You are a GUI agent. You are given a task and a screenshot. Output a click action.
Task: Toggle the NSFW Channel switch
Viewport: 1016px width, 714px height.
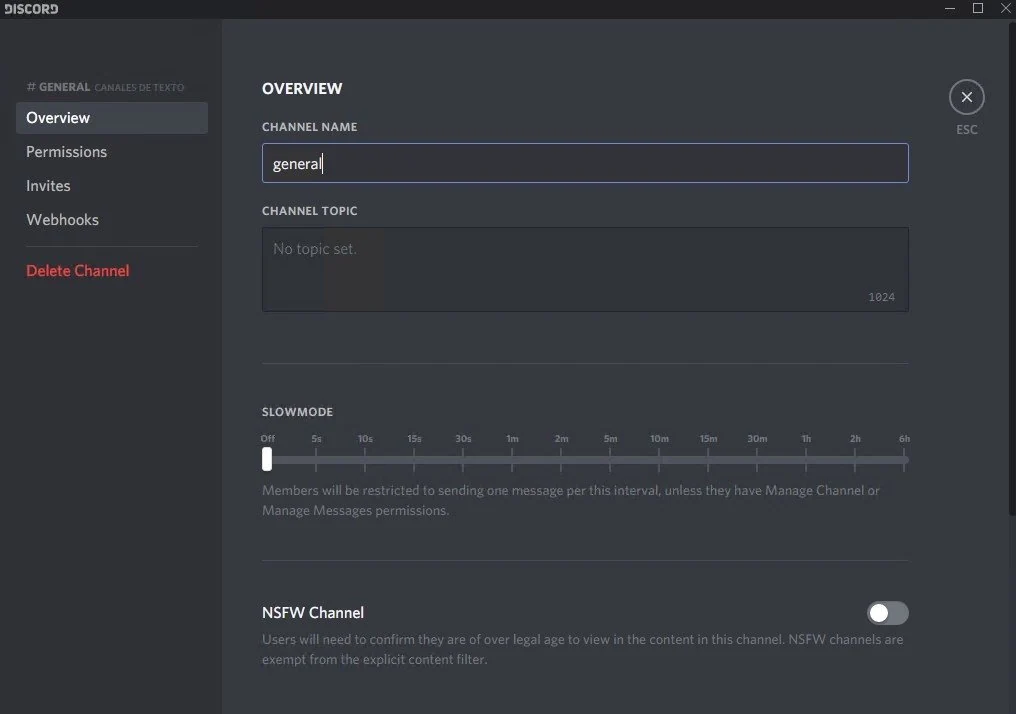coord(887,613)
